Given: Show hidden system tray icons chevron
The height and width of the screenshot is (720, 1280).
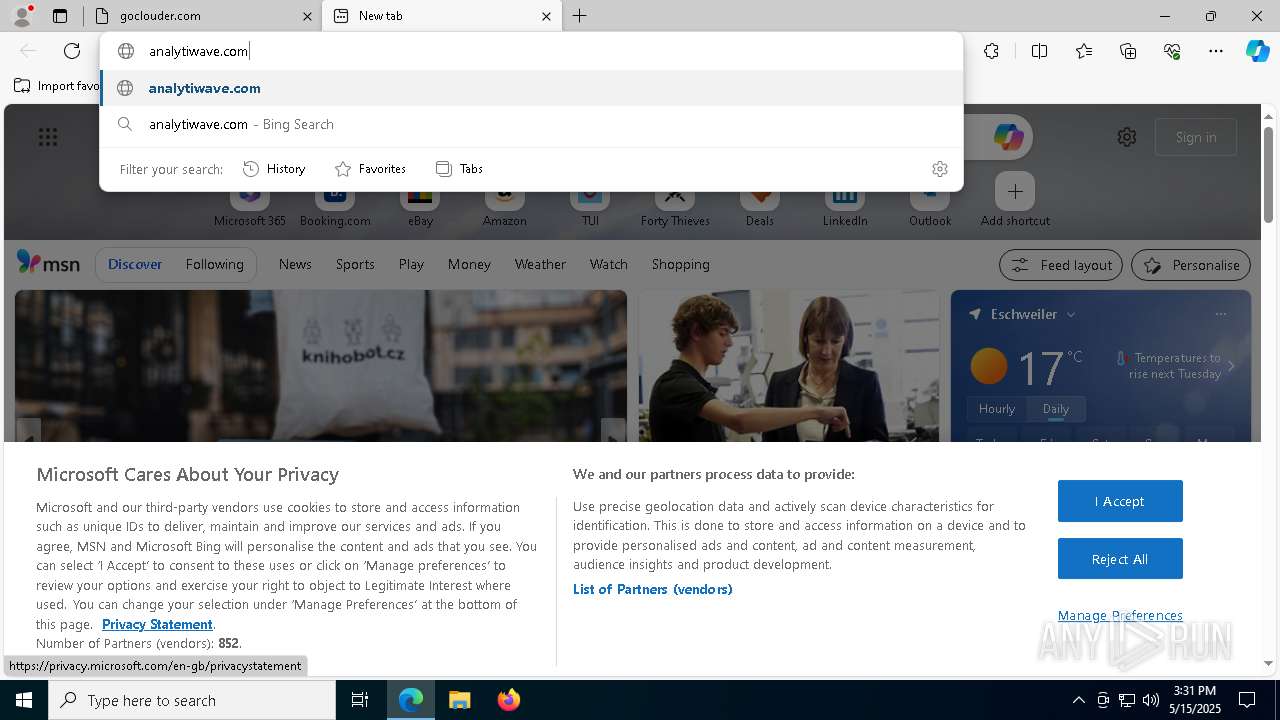Looking at the screenshot, I should click(x=1078, y=700).
